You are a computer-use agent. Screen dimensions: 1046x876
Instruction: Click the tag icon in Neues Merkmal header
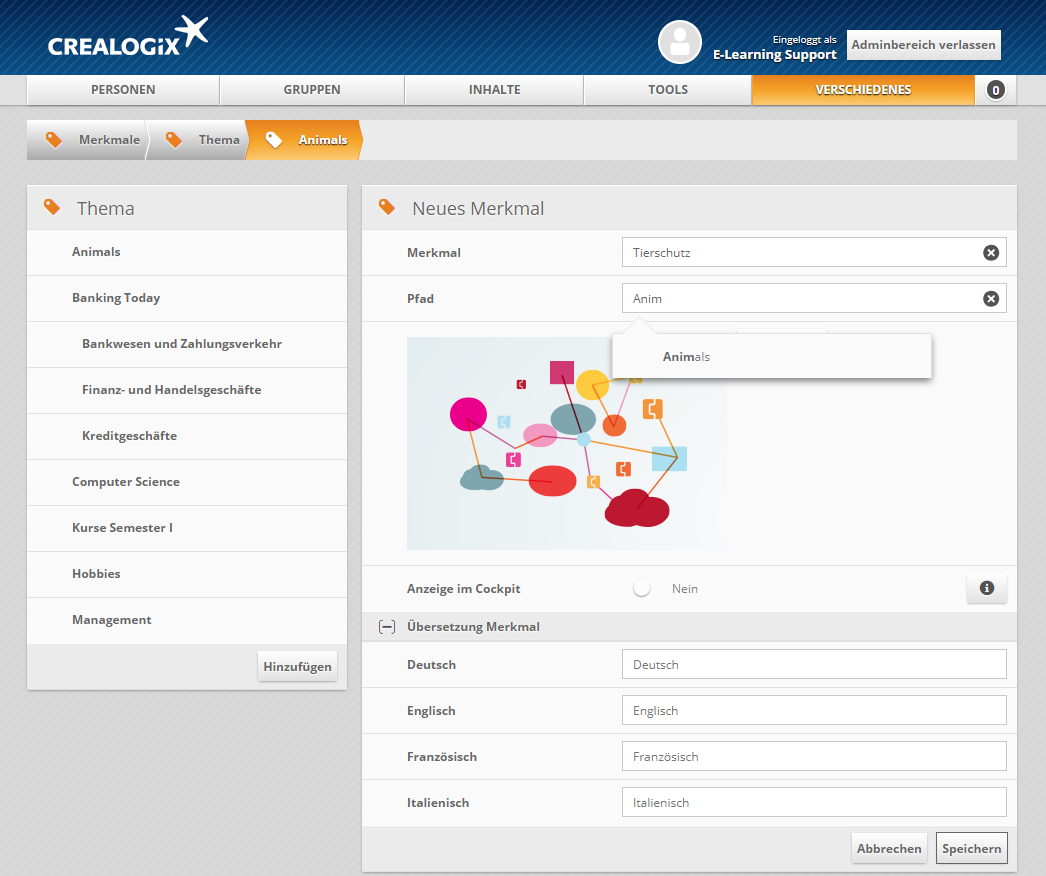[387, 208]
